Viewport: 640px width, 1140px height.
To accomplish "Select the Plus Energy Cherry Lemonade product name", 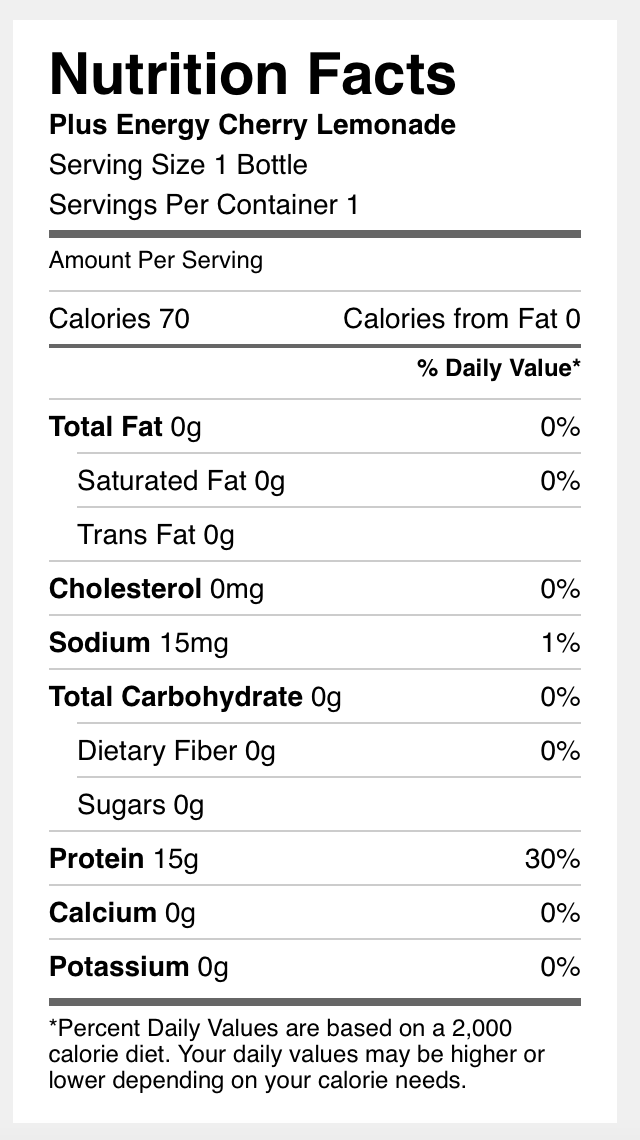I will (x=252, y=125).
